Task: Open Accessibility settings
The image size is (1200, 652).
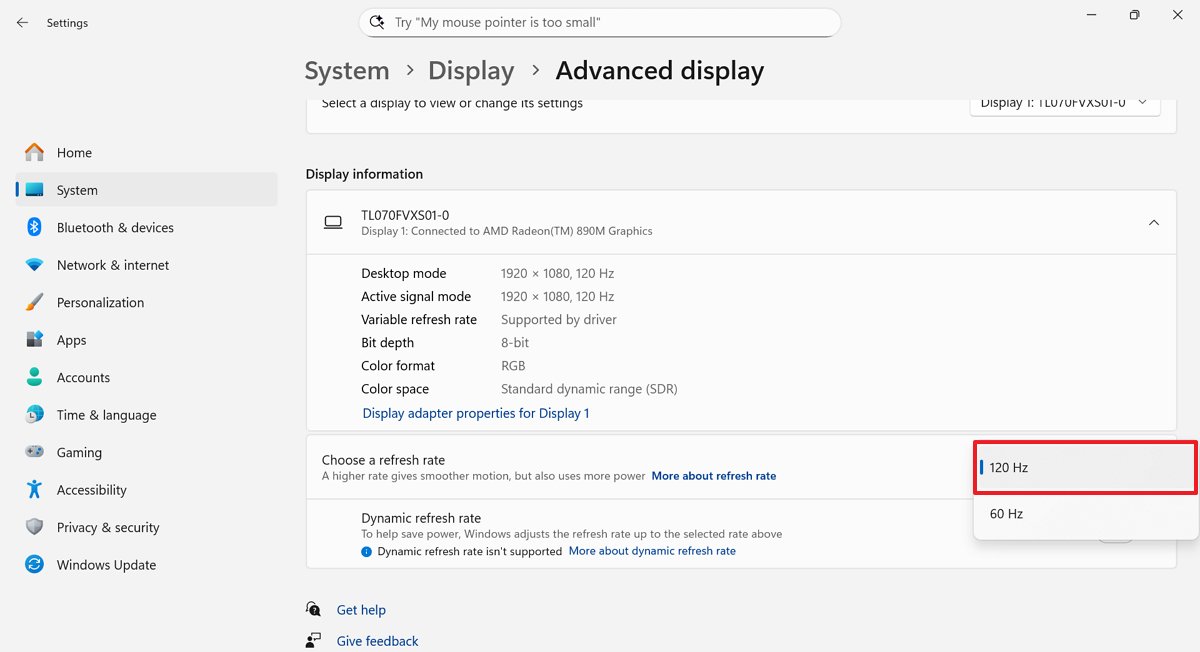Action: pyautogui.click(x=97, y=489)
